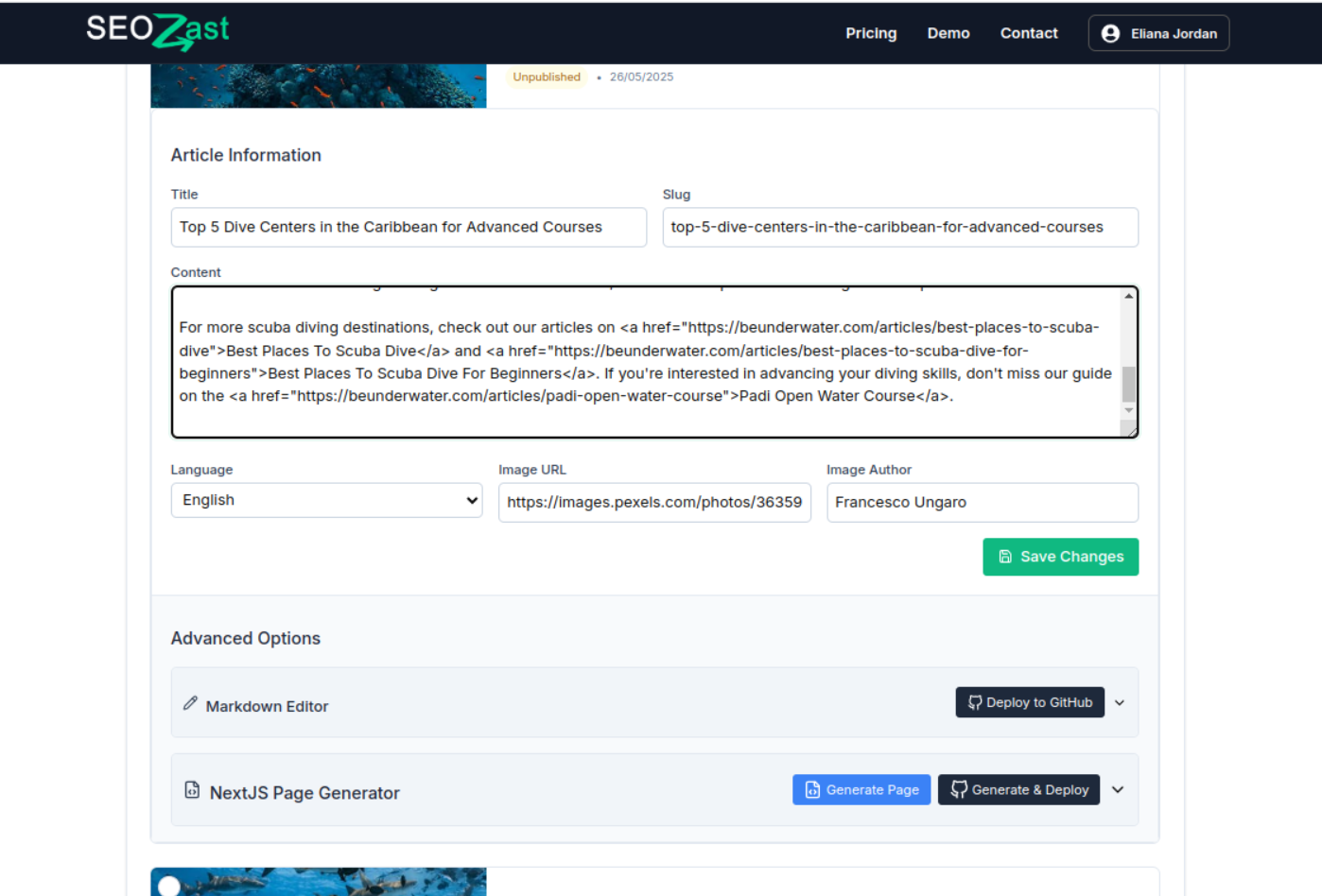Image resolution: width=1322 pixels, height=896 pixels.
Task: Click the white circle on the next article thumbnail
Action: coord(169,887)
